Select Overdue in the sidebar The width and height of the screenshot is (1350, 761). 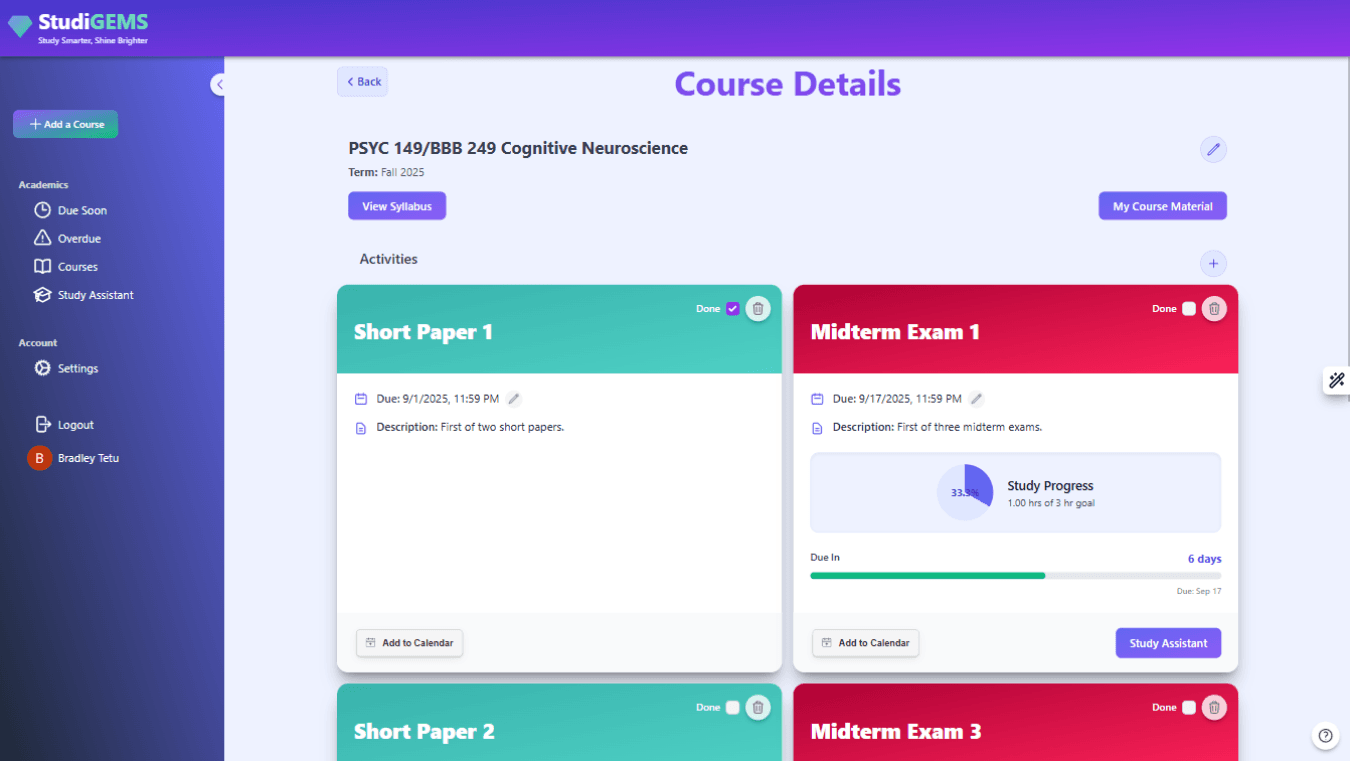(81, 237)
